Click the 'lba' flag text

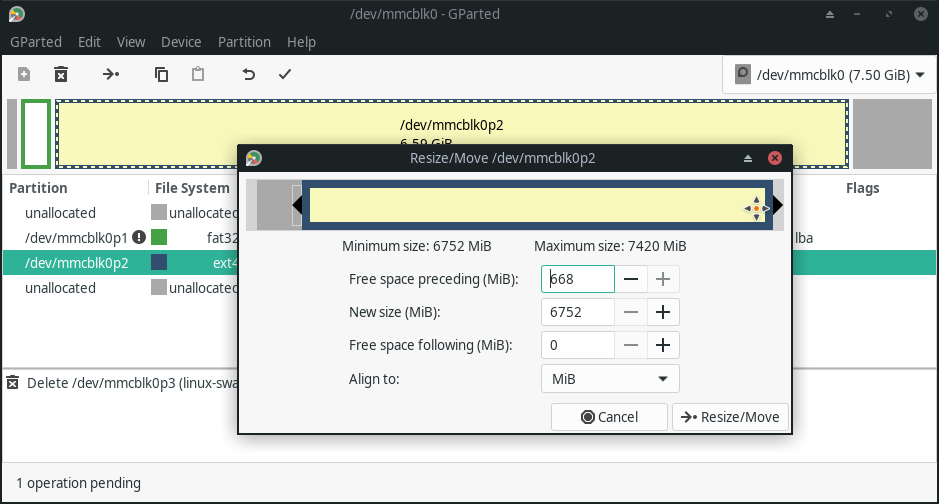click(x=804, y=238)
